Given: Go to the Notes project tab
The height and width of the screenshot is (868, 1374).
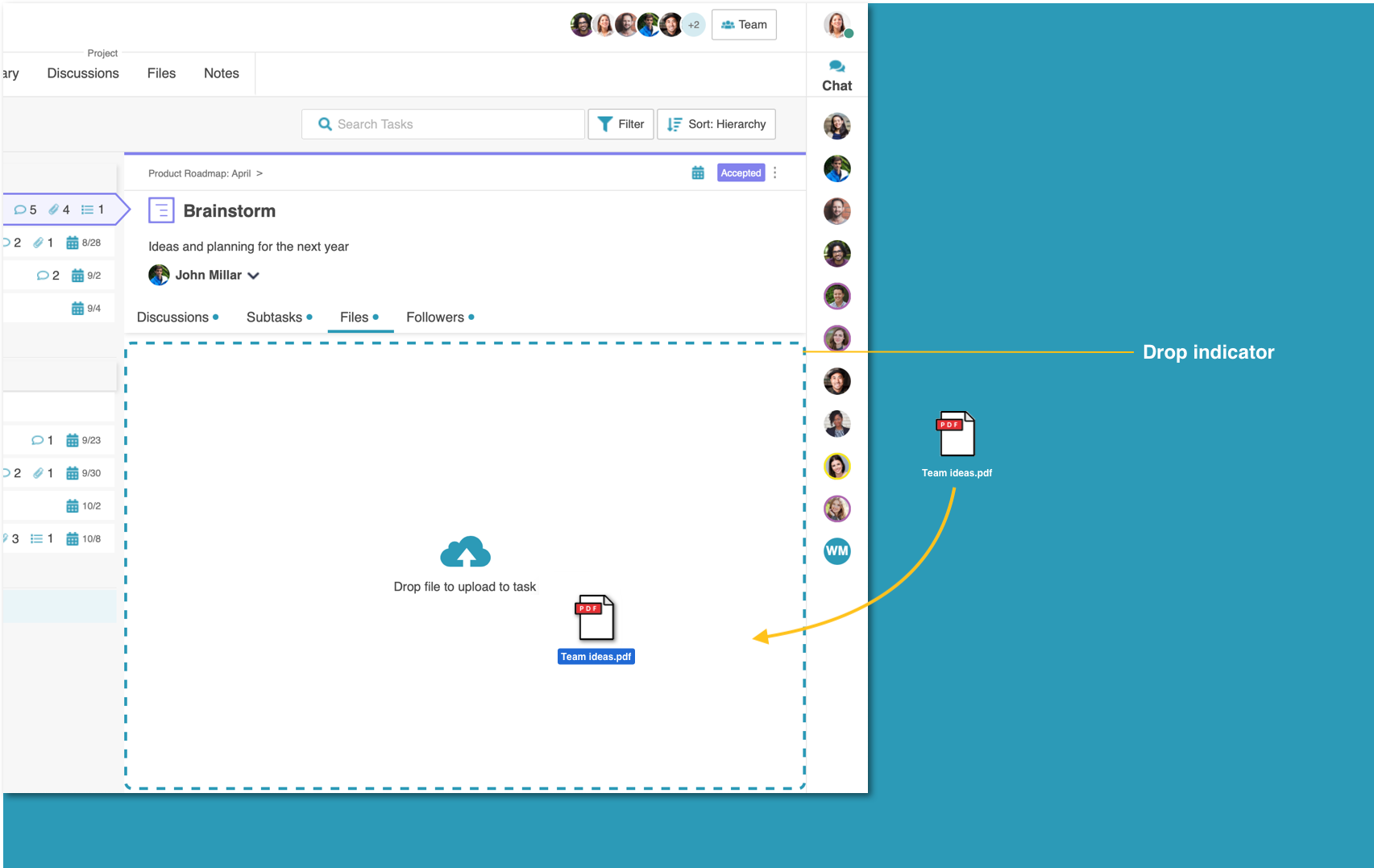Looking at the screenshot, I should coord(222,73).
